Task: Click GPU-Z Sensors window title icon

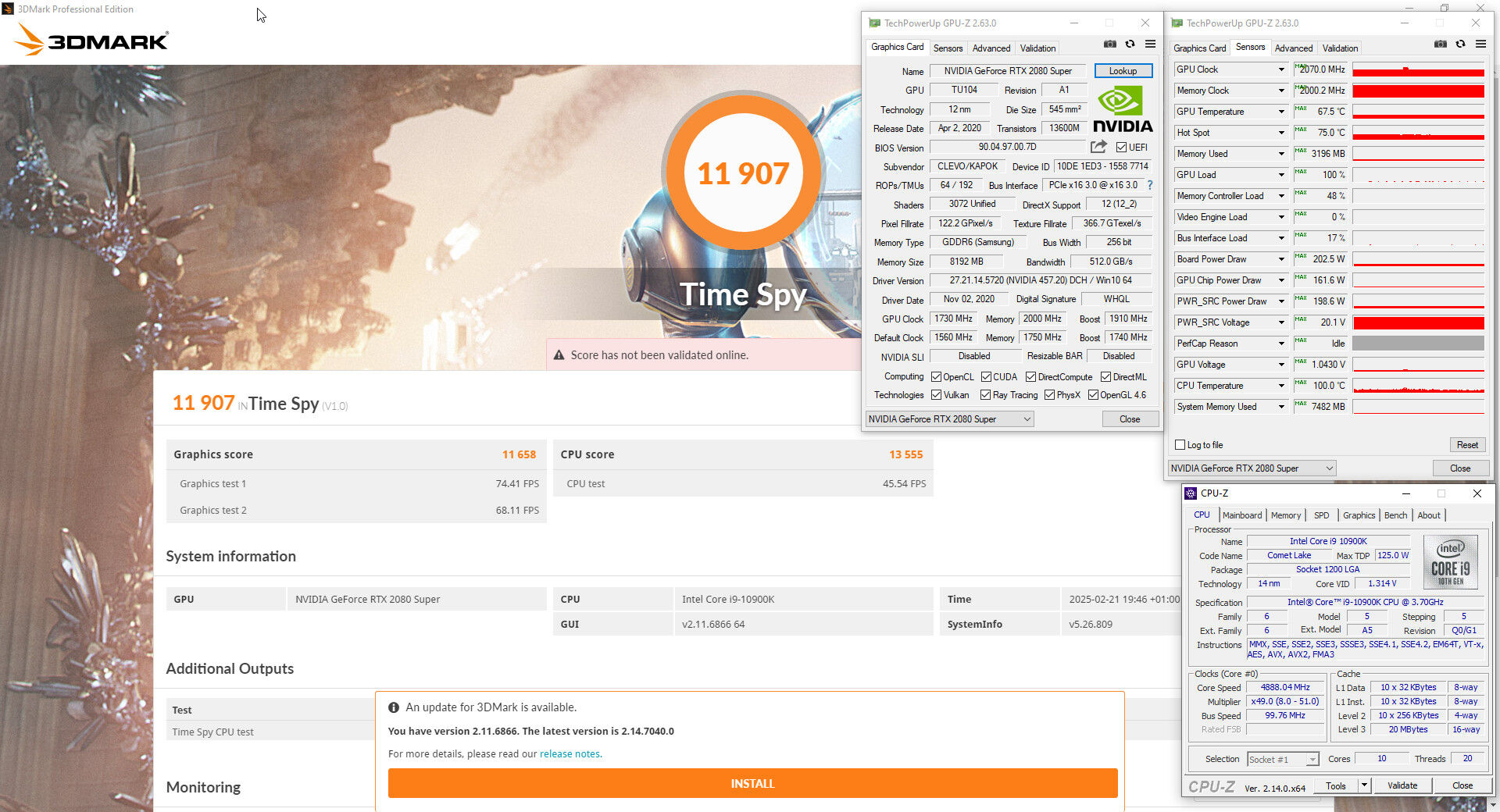Action: pyautogui.click(x=1177, y=23)
